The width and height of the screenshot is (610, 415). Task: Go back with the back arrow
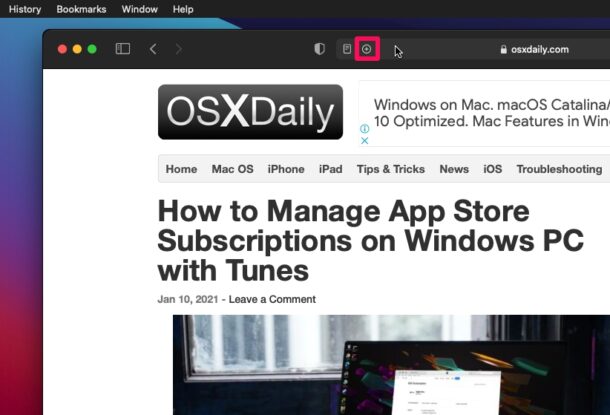153,49
